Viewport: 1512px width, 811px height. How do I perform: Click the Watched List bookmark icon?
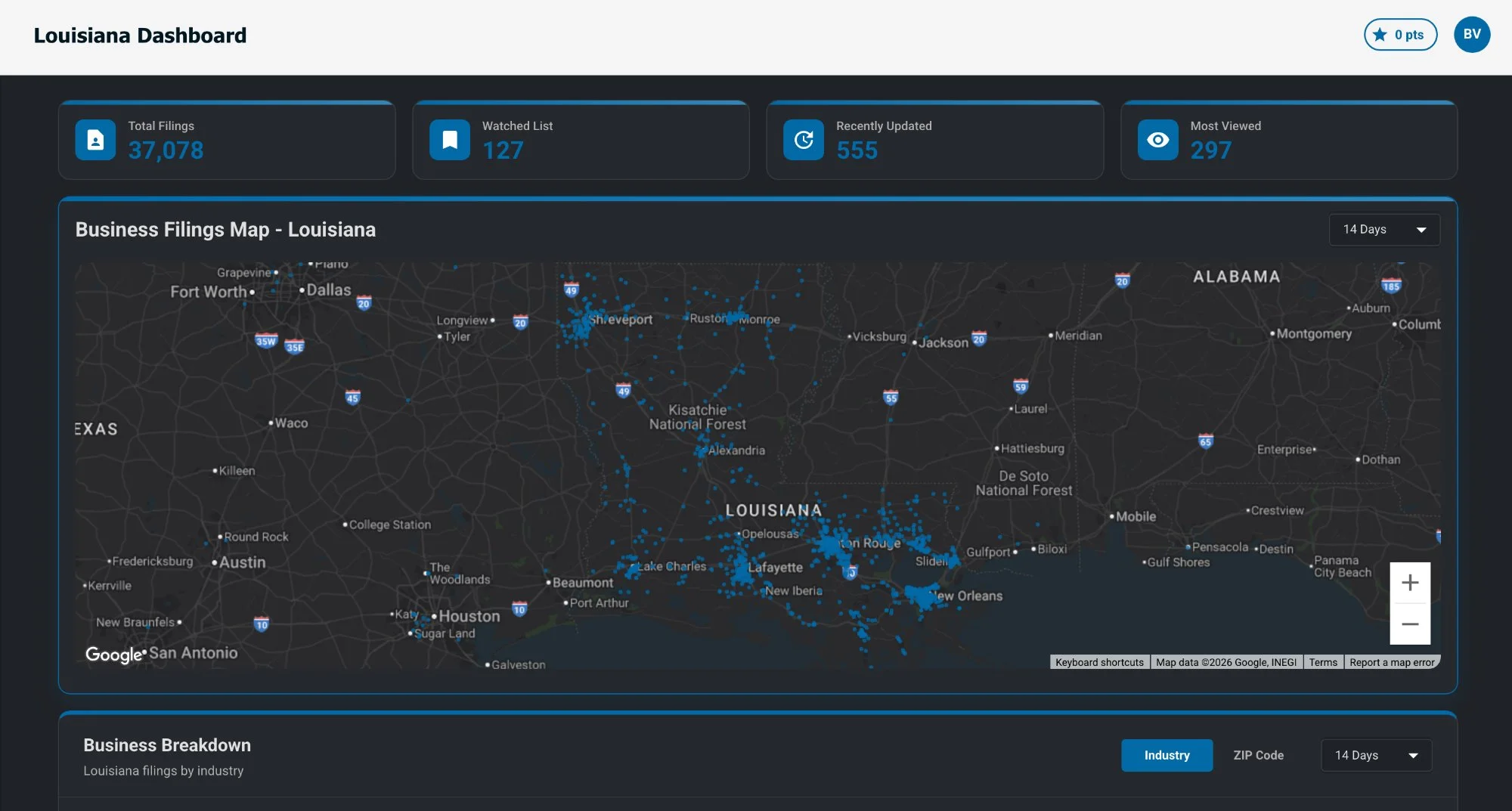(450, 140)
